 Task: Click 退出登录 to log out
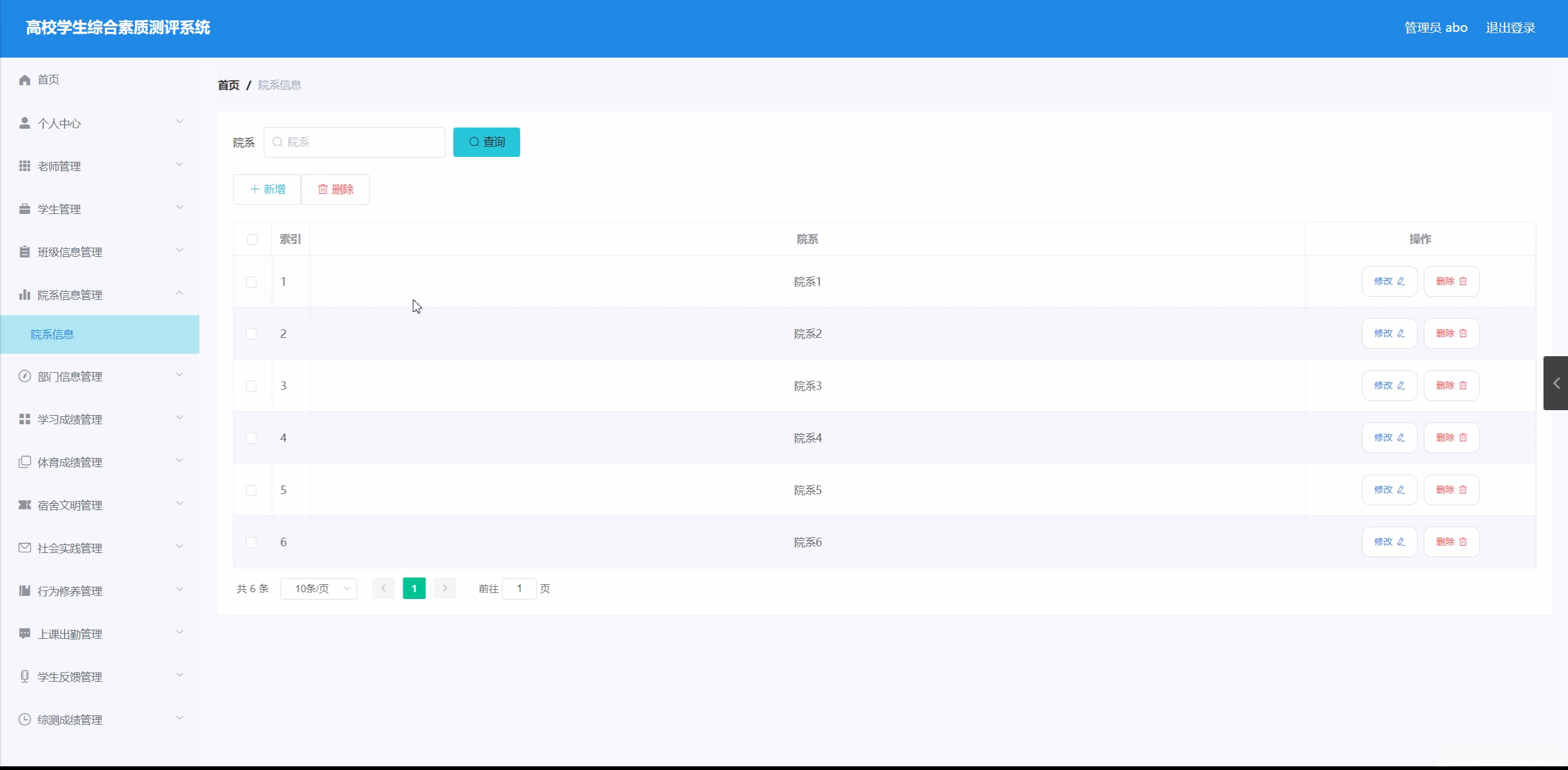1510,28
